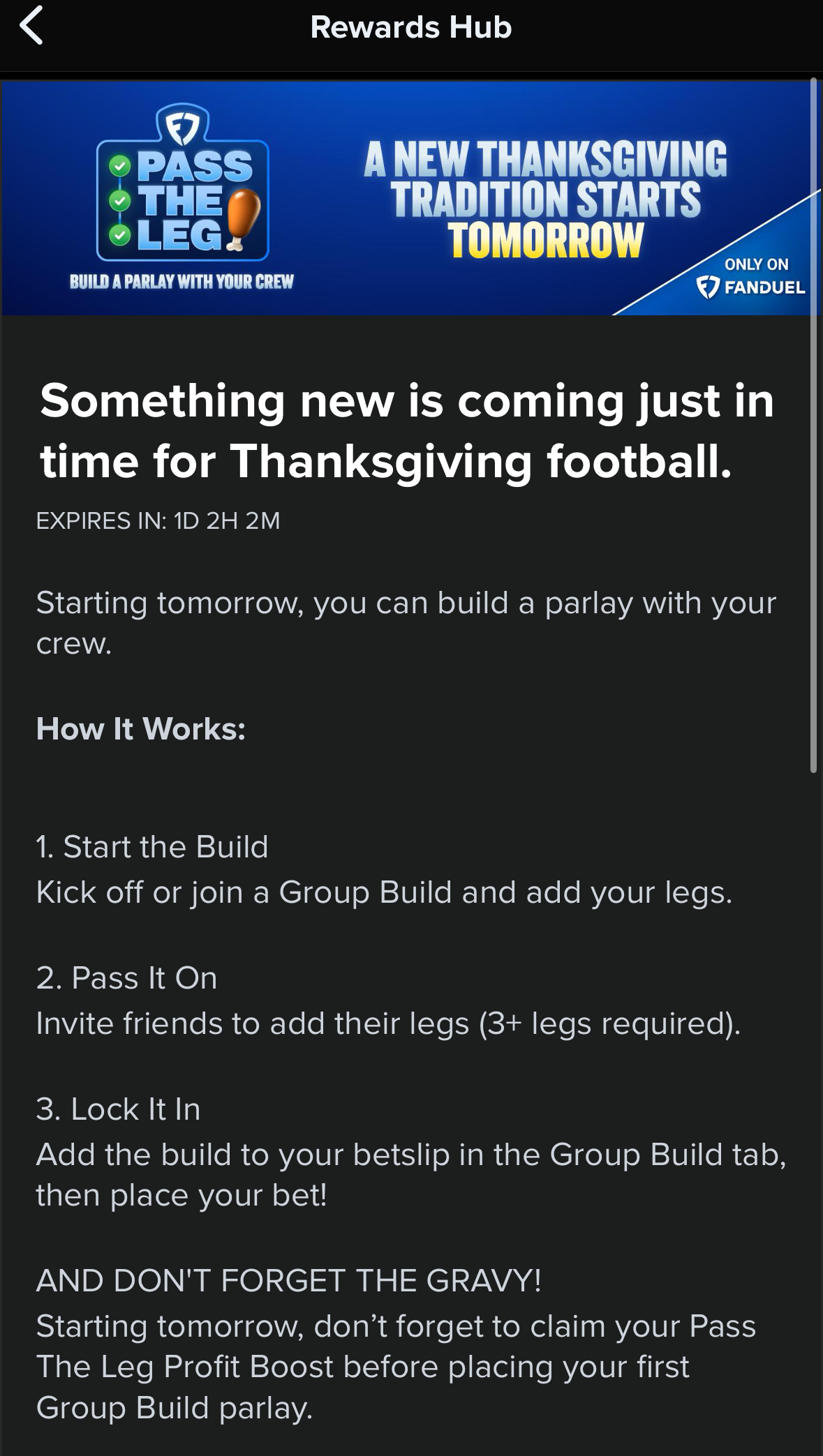Click the middle green checkmark beside THE
Image resolution: width=823 pixels, height=1456 pixels.
pyautogui.click(x=119, y=200)
